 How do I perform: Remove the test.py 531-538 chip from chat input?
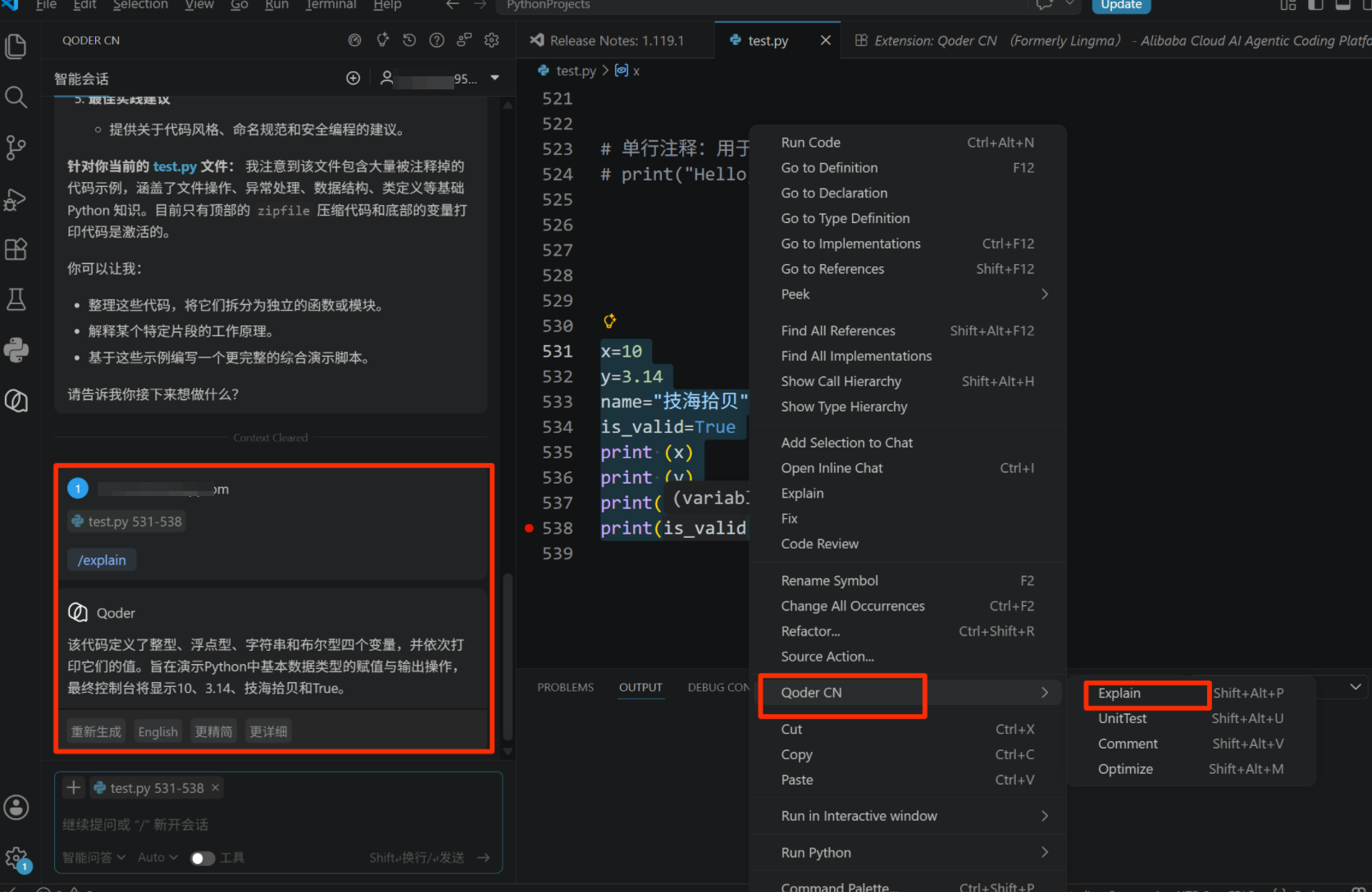(x=216, y=788)
